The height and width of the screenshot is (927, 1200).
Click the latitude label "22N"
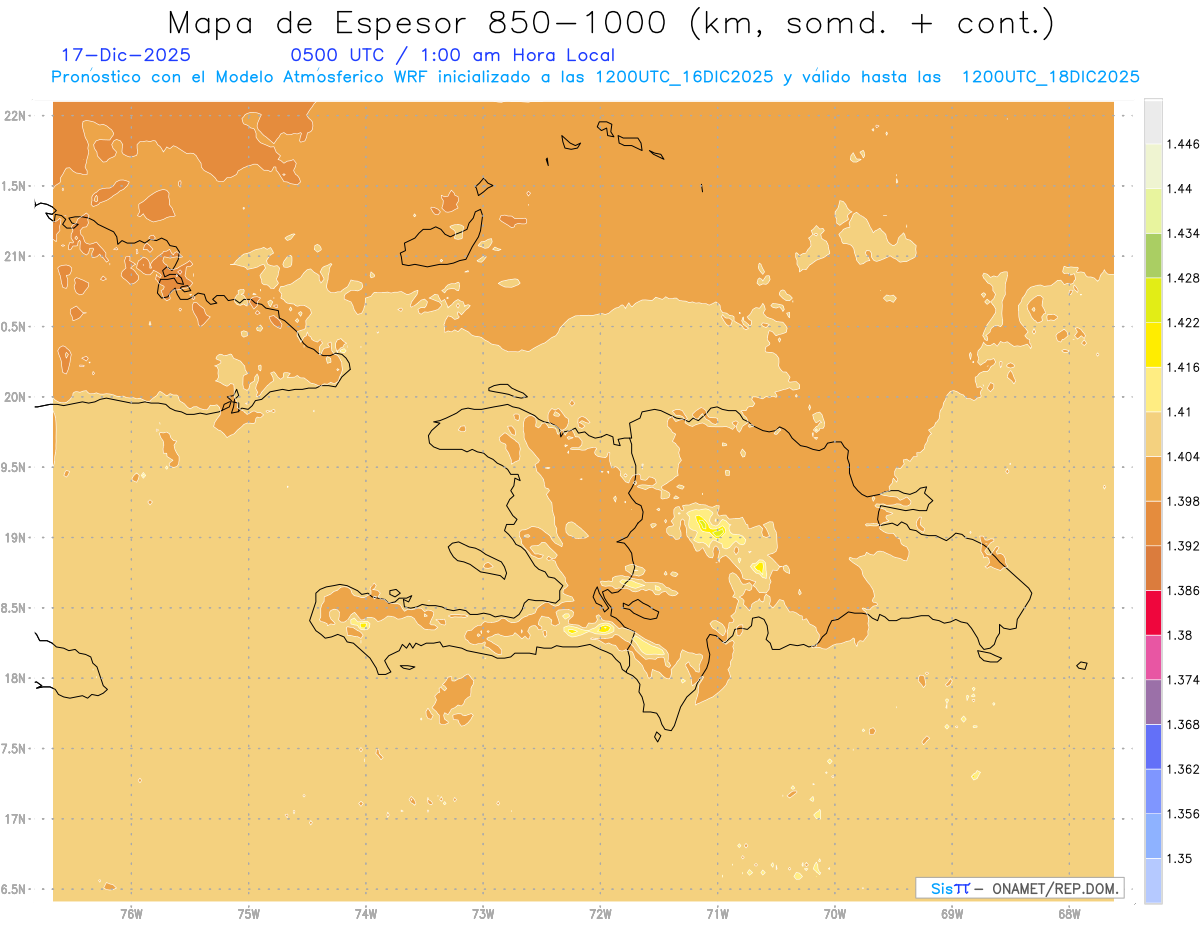point(15,116)
